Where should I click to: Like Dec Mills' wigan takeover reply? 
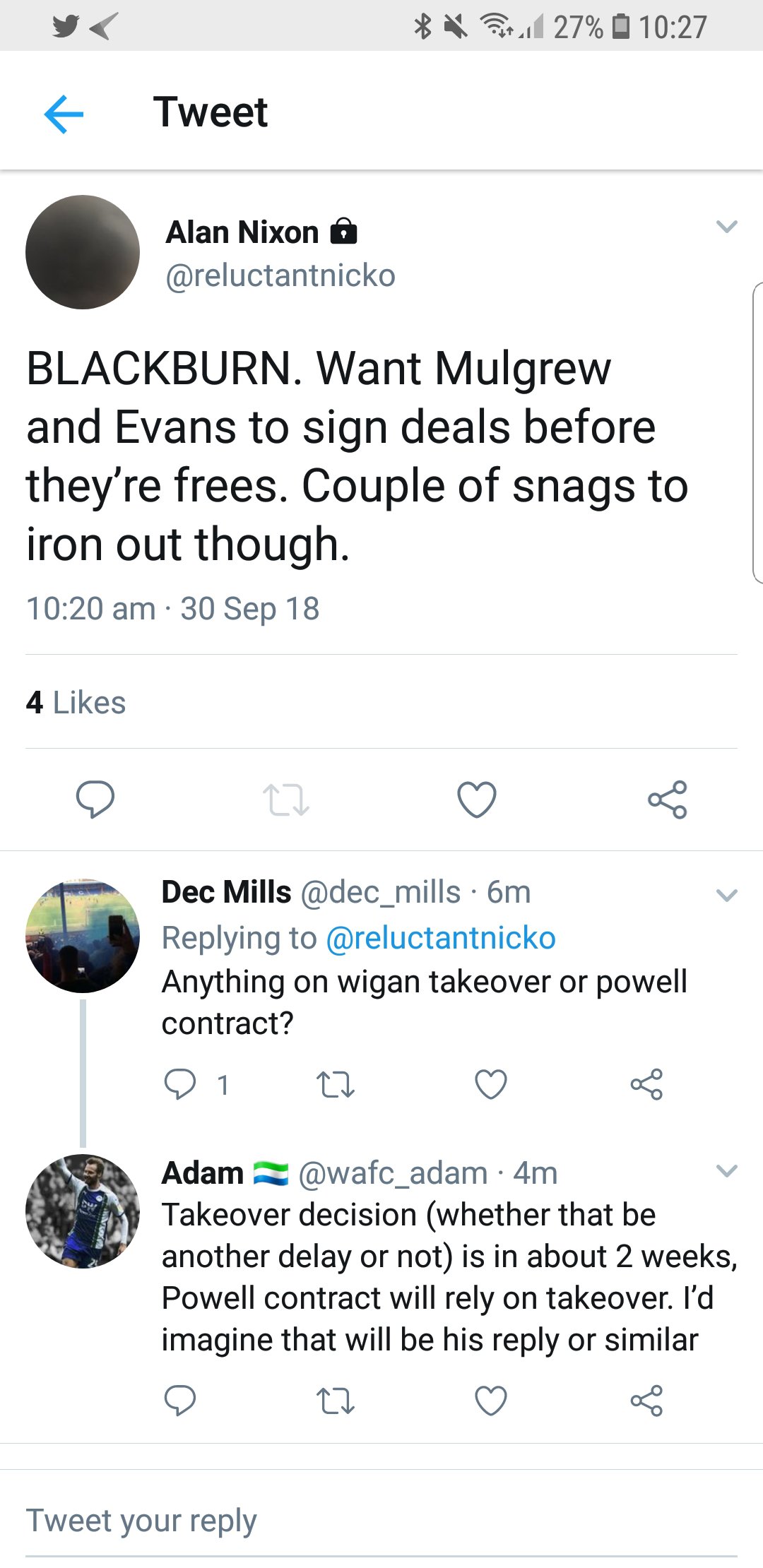(x=491, y=1084)
